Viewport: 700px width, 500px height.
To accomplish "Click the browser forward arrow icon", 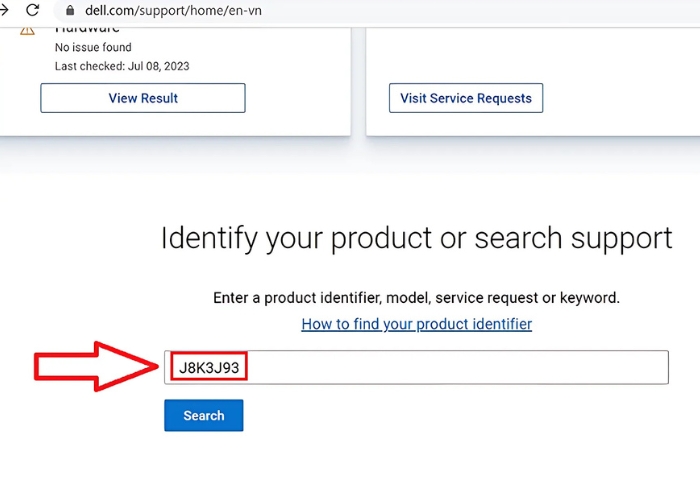I will (x=5, y=11).
